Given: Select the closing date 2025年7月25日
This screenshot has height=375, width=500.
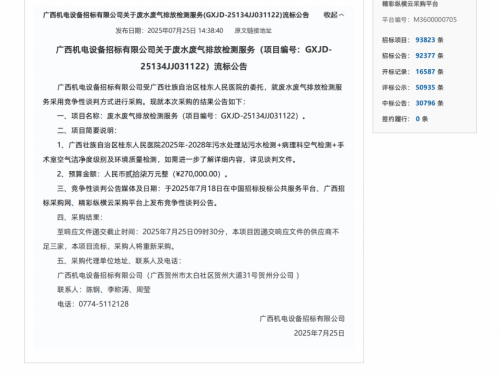Looking at the screenshot, I should point(319,333).
